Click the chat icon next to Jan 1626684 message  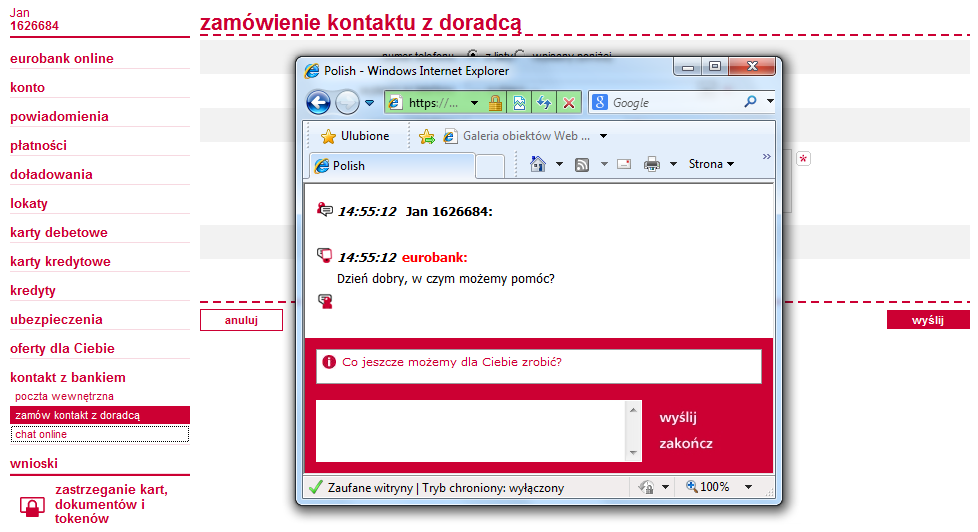point(325,210)
